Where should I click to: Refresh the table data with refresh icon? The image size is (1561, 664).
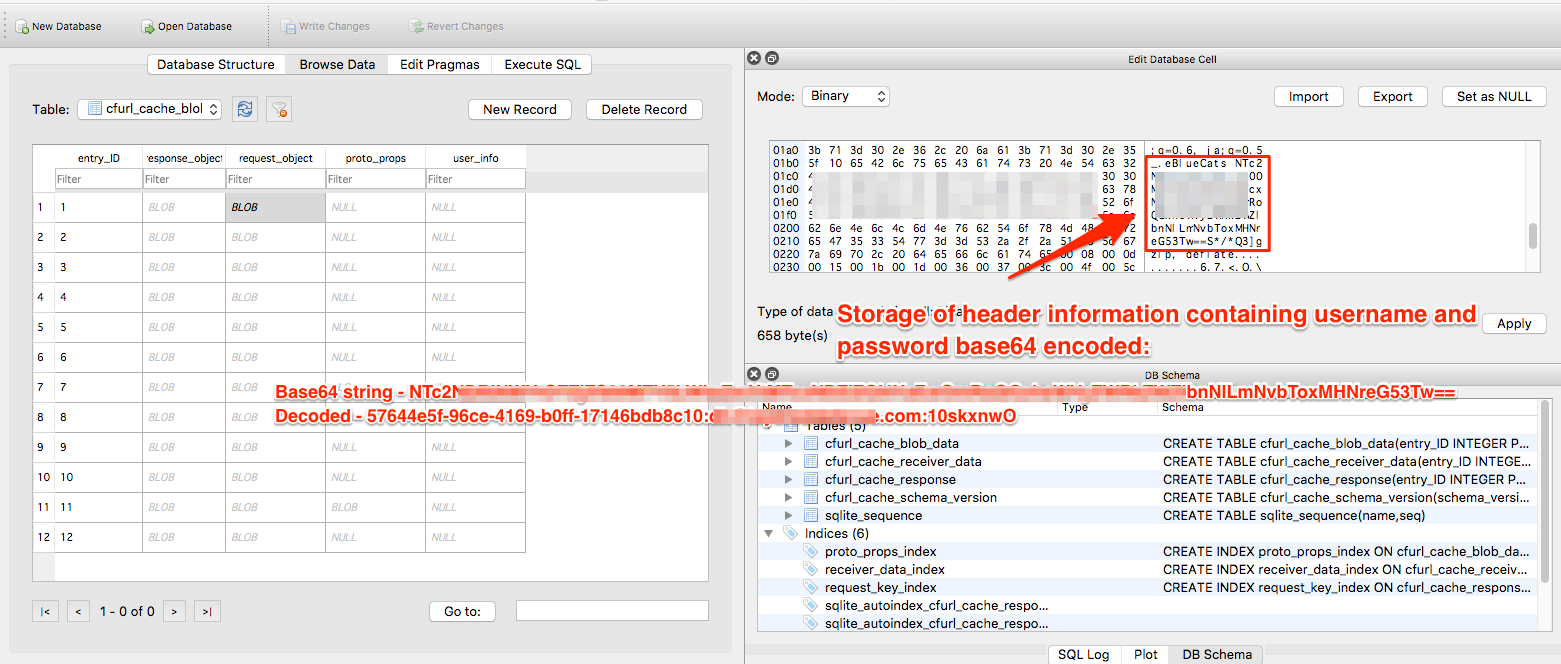[x=245, y=109]
